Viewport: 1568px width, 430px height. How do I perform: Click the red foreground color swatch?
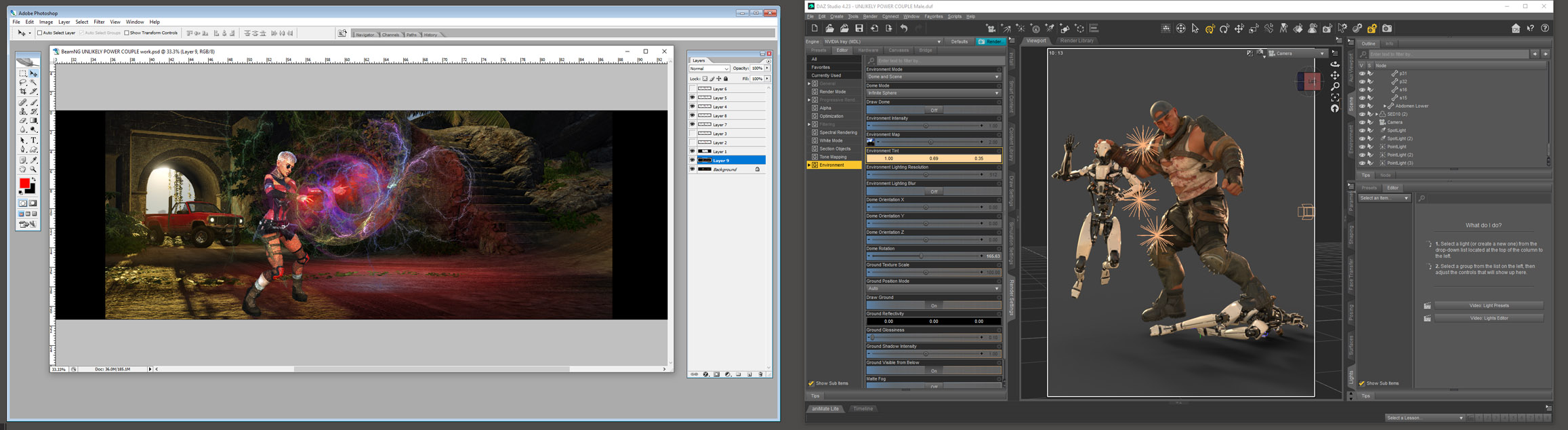pyautogui.click(x=24, y=183)
